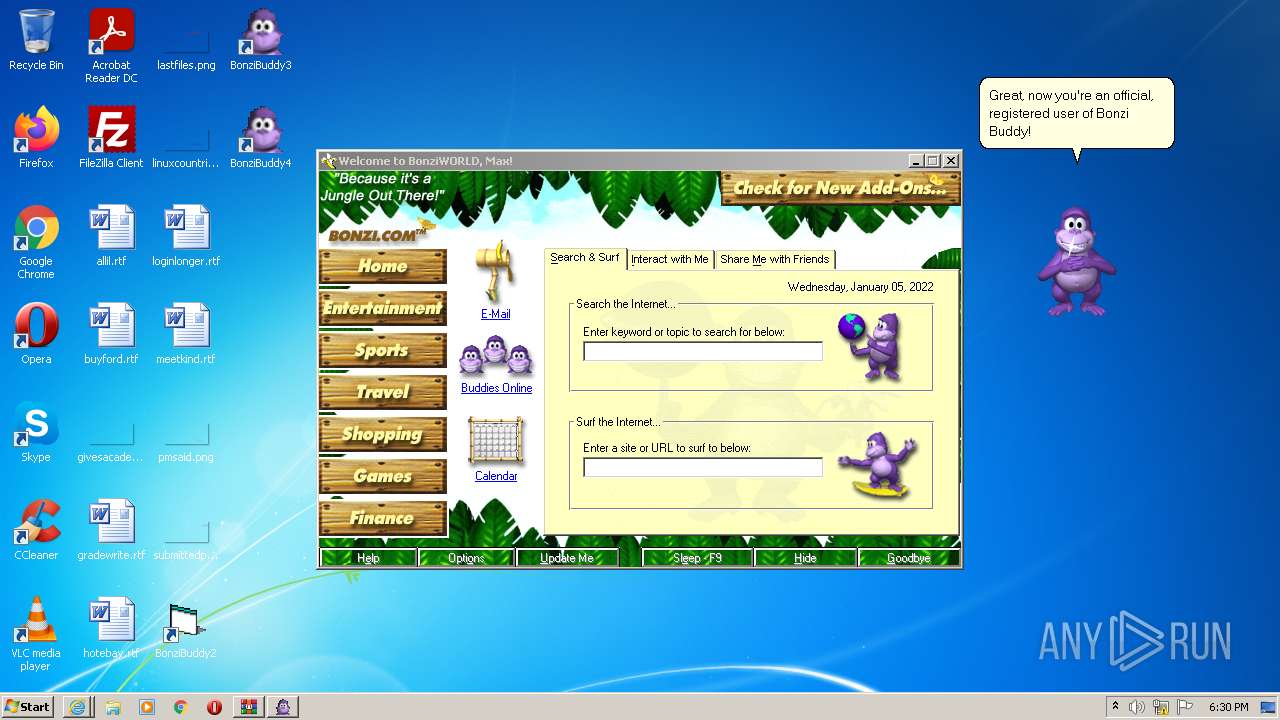1280x720 pixels.
Task: Open Windows Explorer folder in taskbar
Action: (x=113, y=707)
